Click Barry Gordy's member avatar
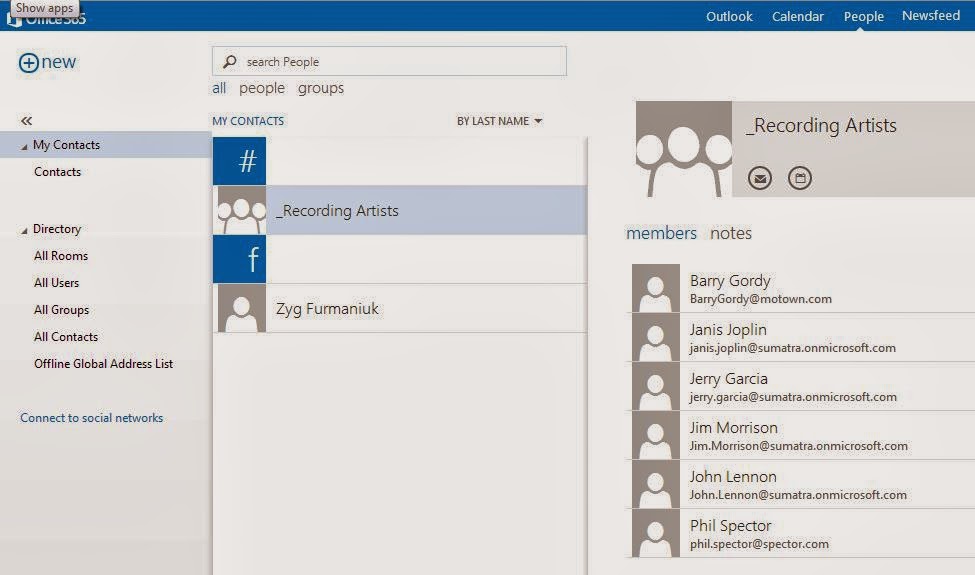The width and height of the screenshot is (975, 575). (x=656, y=289)
